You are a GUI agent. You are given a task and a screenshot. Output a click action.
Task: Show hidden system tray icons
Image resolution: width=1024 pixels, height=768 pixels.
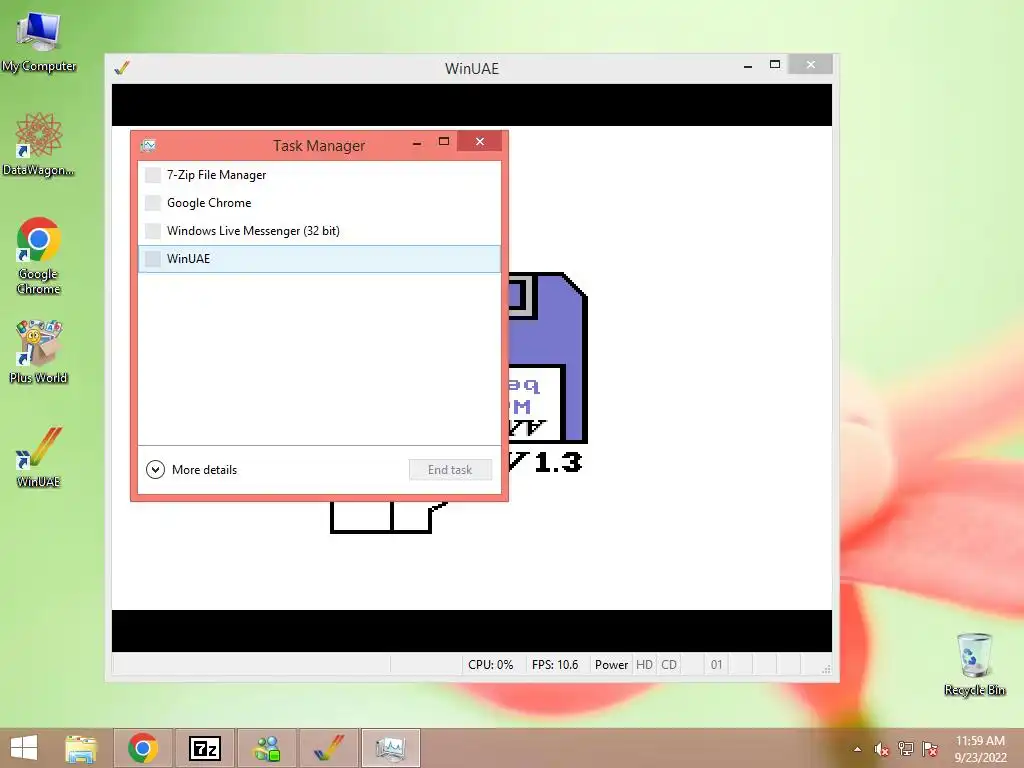pos(857,749)
